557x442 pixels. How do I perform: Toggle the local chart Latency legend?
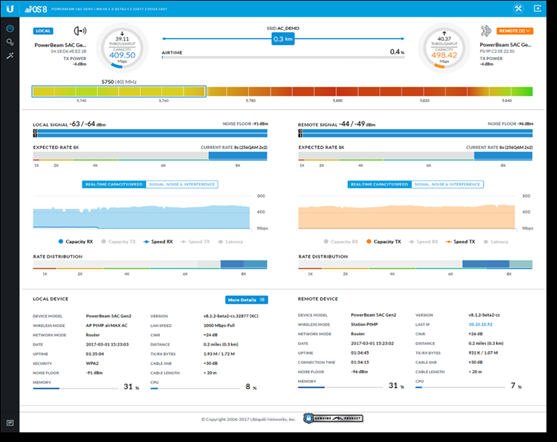[231, 242]
